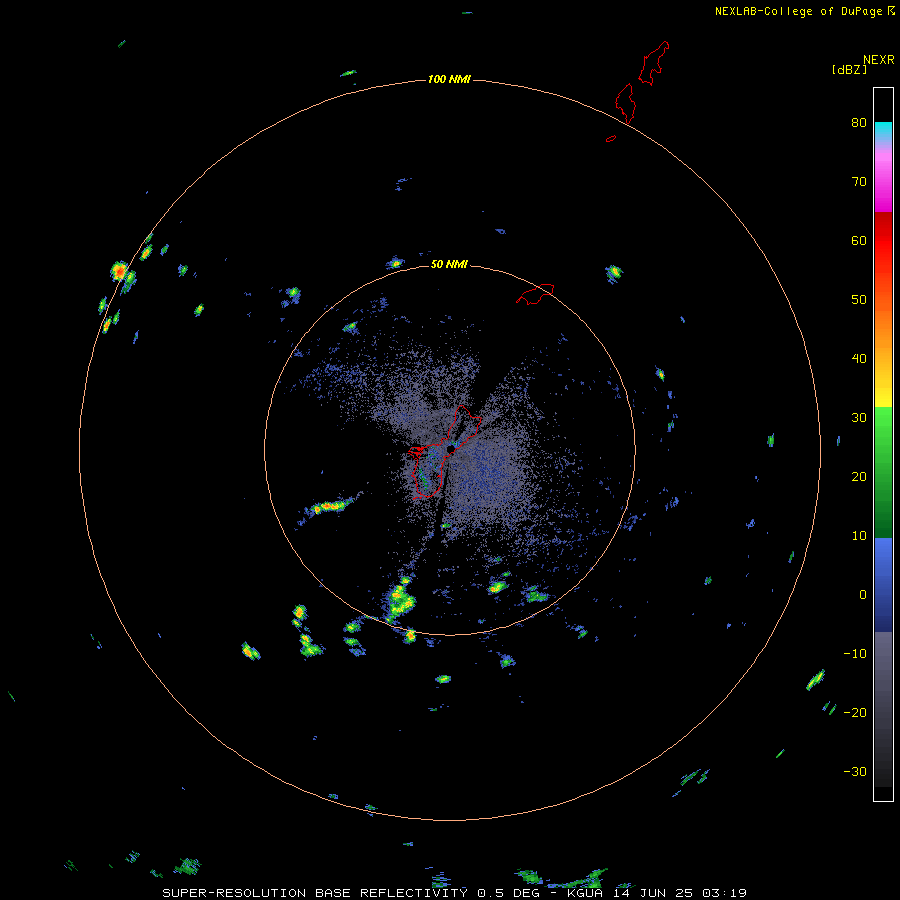This screenshot has height=900, width=900.
Task: Click the [dBZ] unit label
Action: click(x=848, y=70)
